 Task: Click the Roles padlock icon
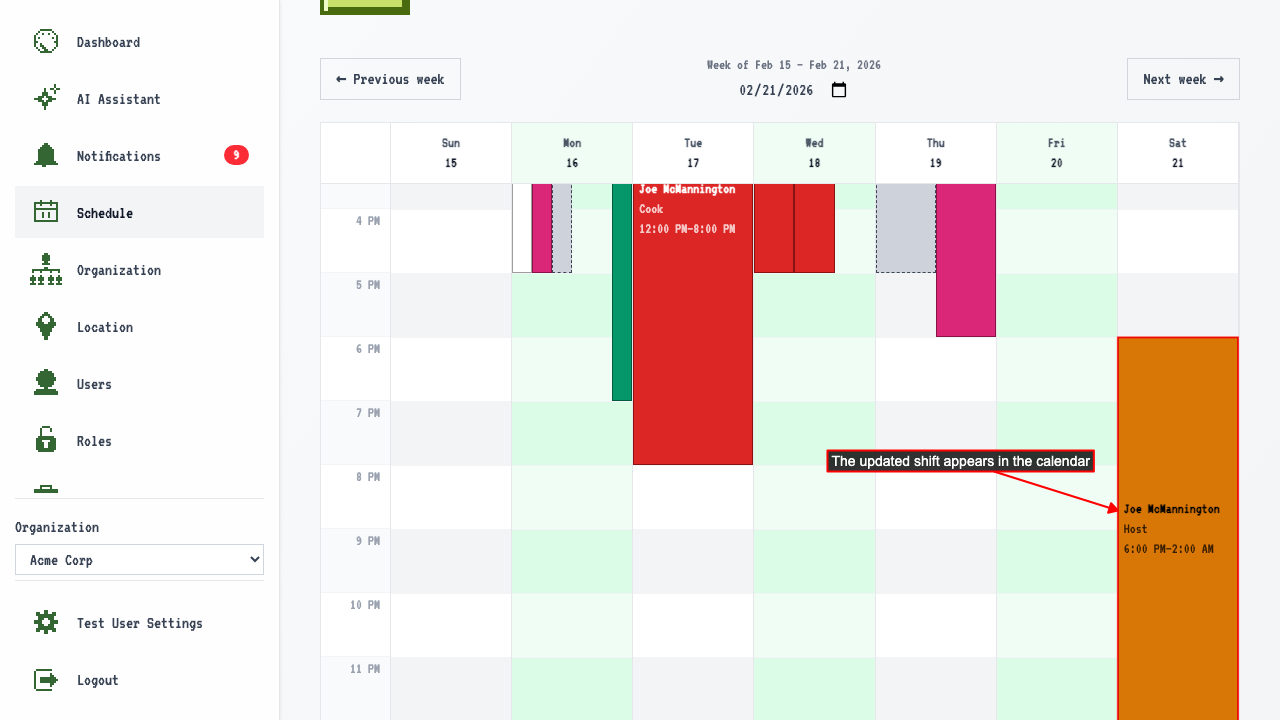click(46, 441)
